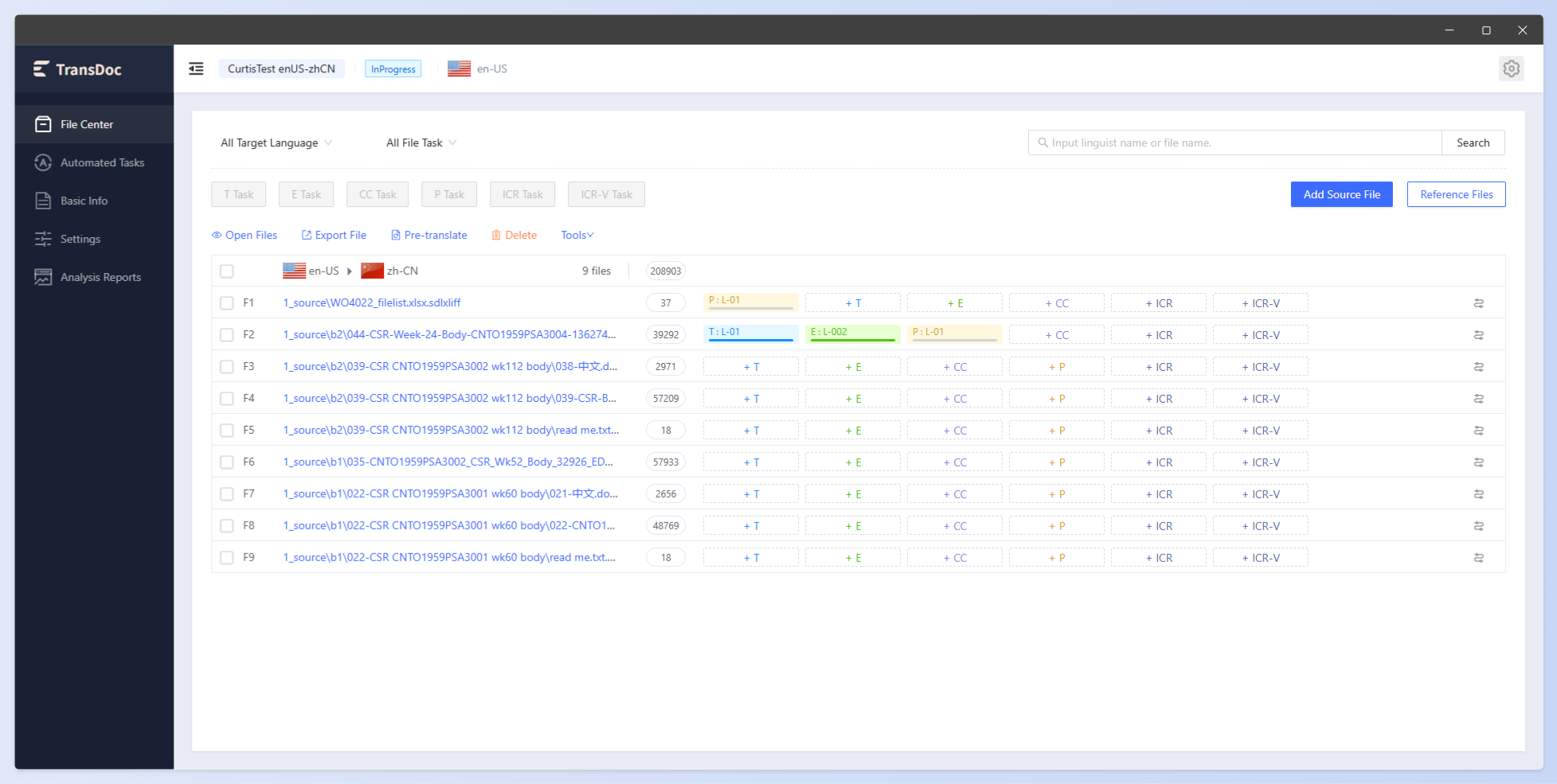Click the swap icon on row F6

(x=1479, y=462)
